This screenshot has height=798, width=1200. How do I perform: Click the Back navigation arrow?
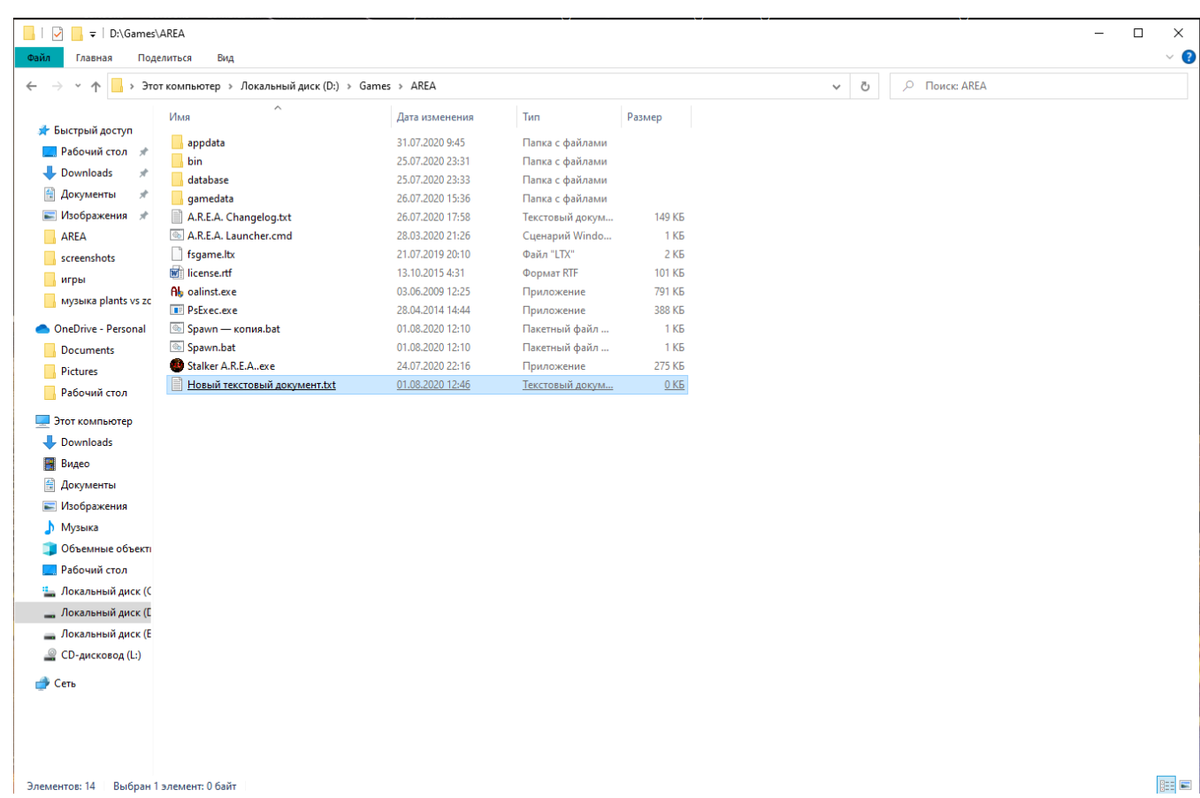pyautogui.click(x=32, y=86)
